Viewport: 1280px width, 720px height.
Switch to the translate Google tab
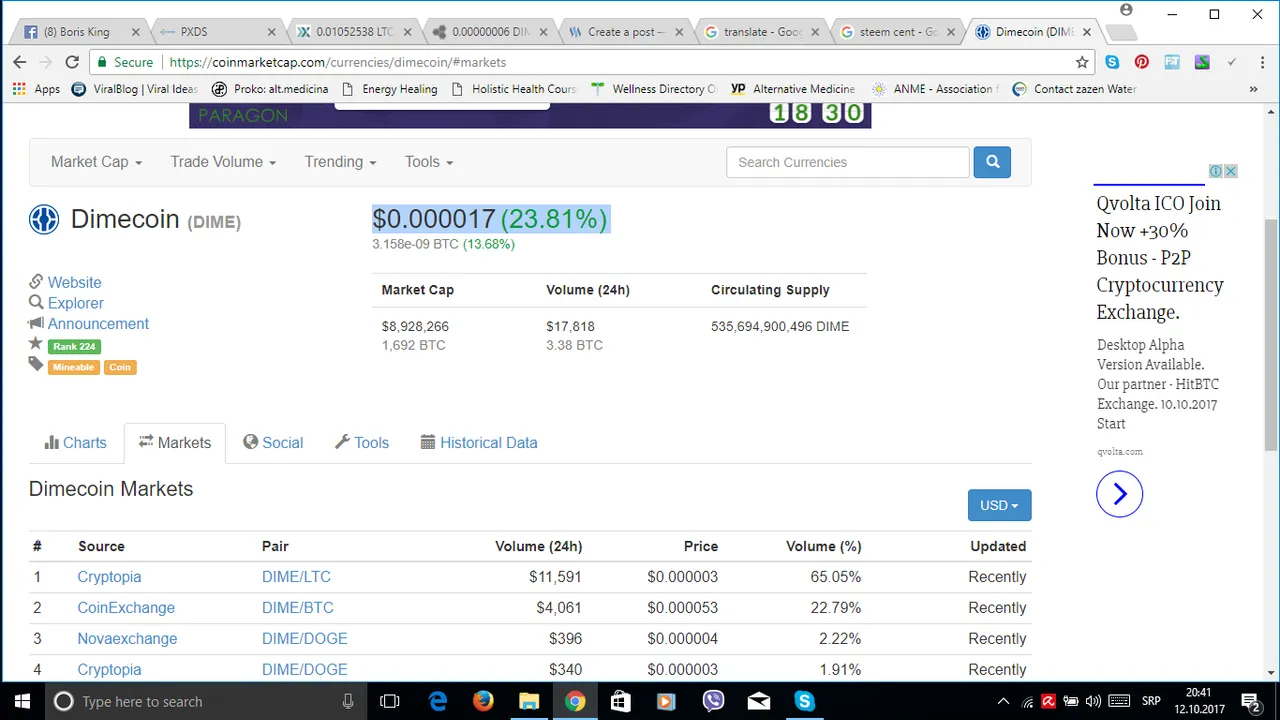point(761,32)
